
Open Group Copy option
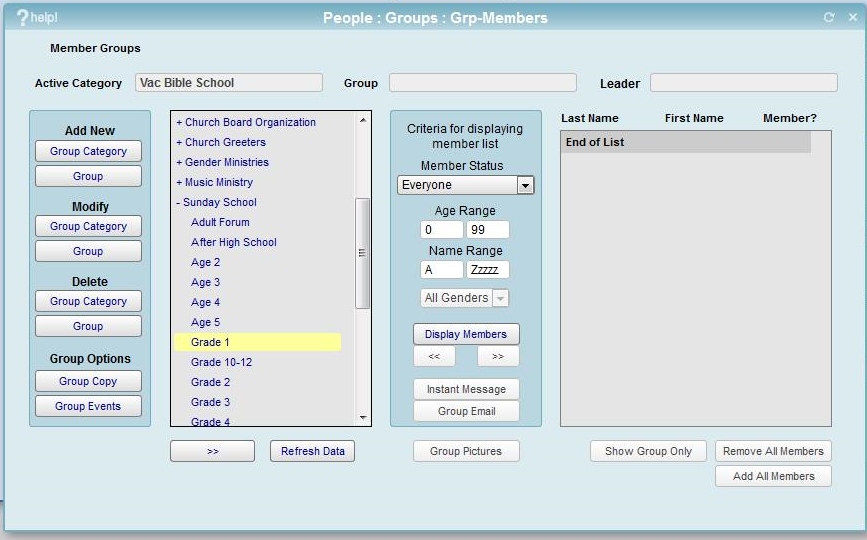[88, 381]
